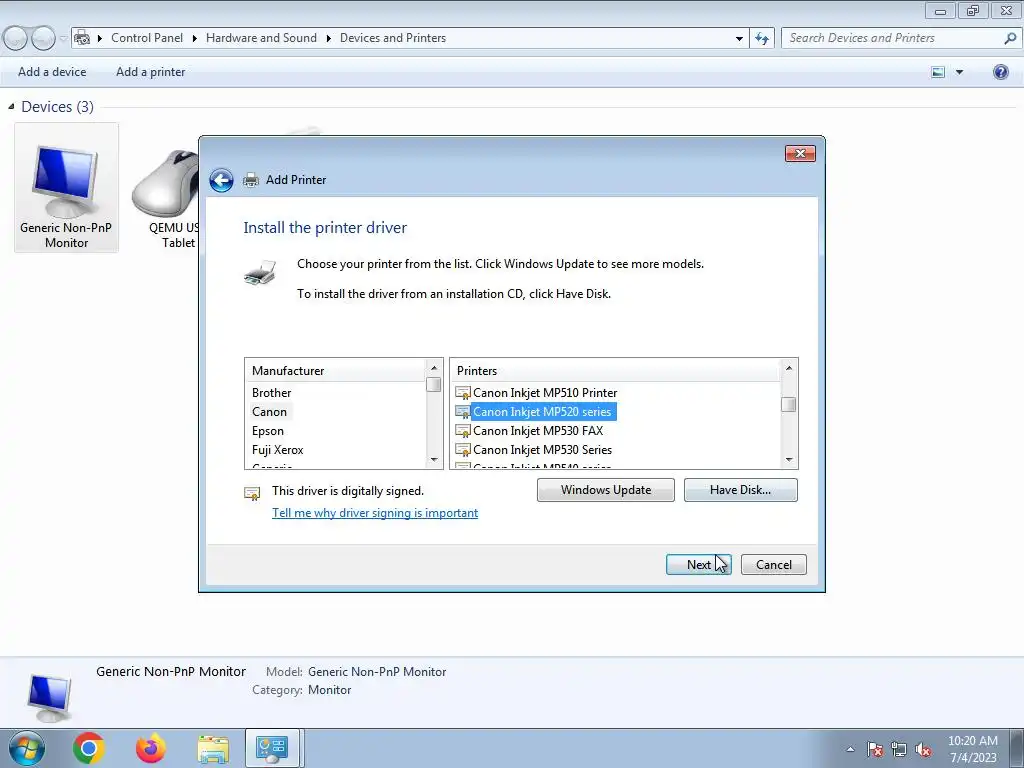Click the Next button
The width and height of the screenshot is (1024, 768).
699,565
